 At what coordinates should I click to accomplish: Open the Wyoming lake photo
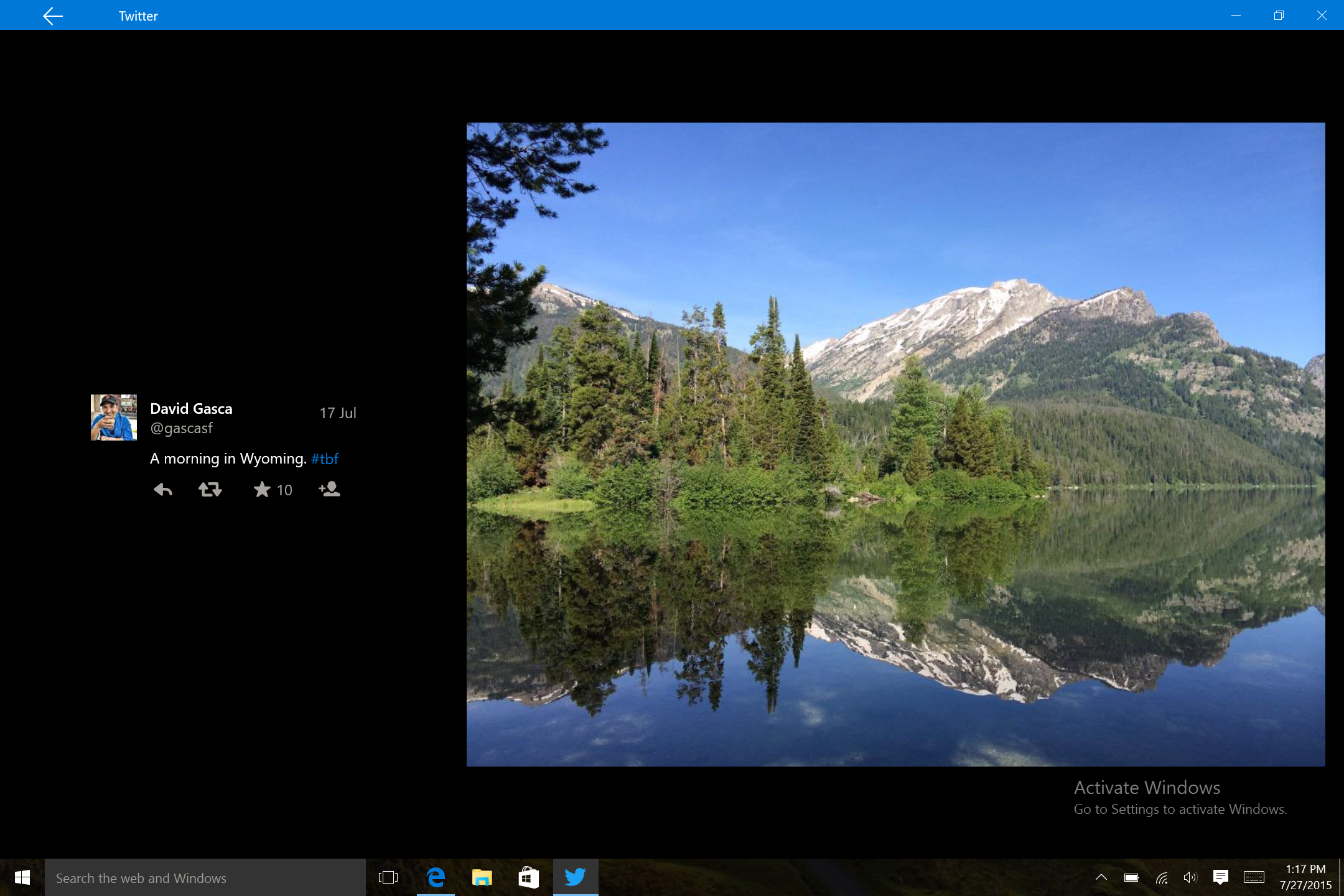coord(895,444)
